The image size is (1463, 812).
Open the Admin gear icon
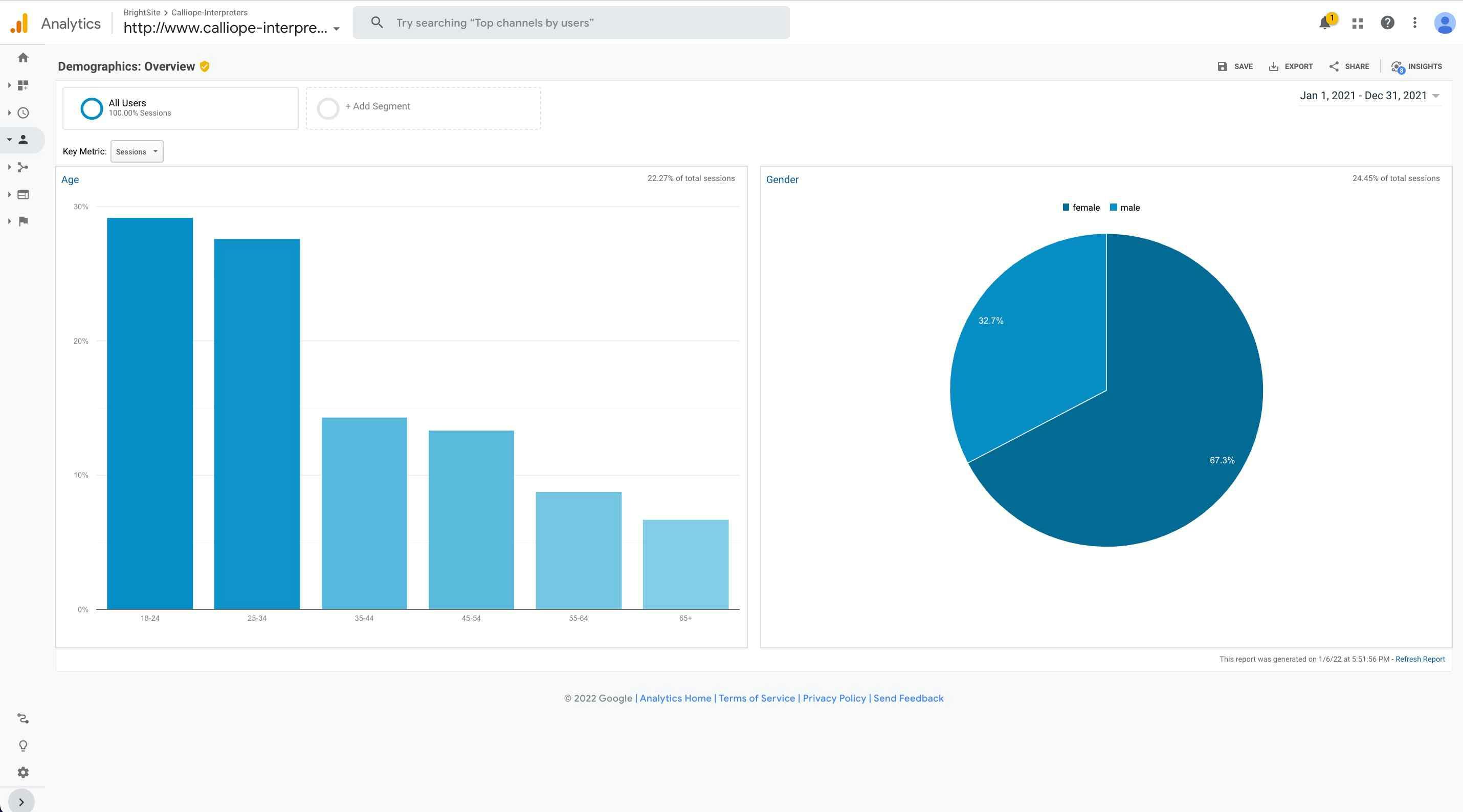[x=24, y=772]
